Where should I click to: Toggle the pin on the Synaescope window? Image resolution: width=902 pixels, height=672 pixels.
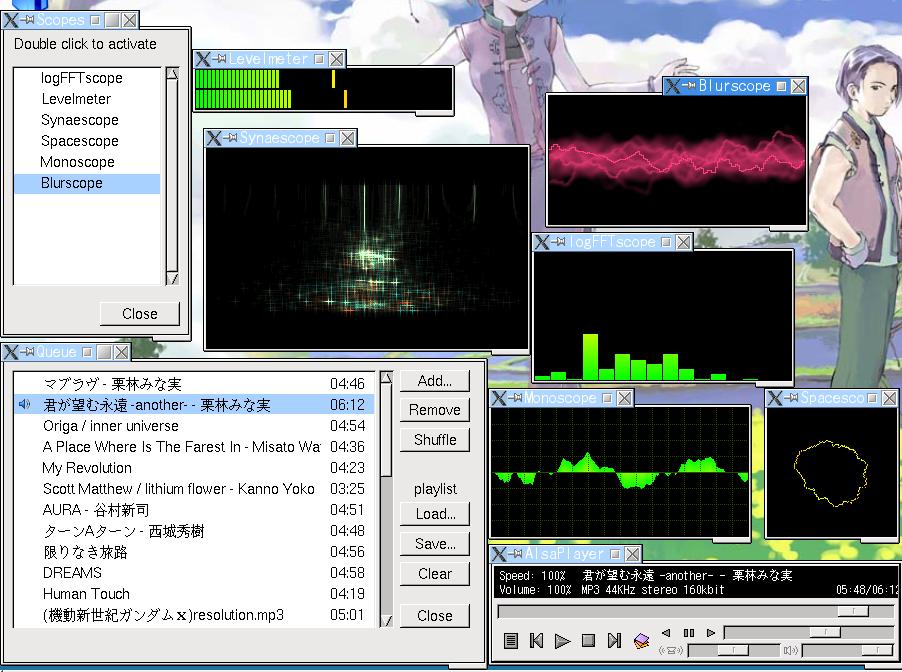pyautogui.click(x=230, y=138)
